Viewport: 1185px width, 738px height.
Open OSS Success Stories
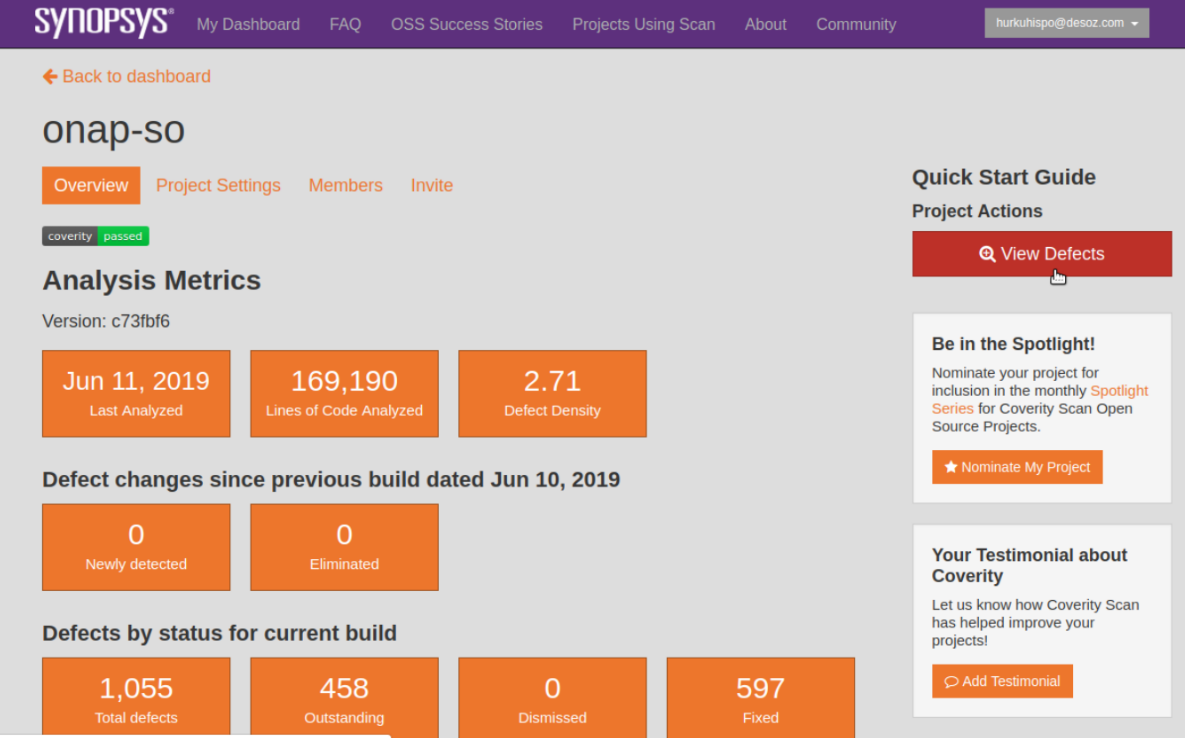466,24
